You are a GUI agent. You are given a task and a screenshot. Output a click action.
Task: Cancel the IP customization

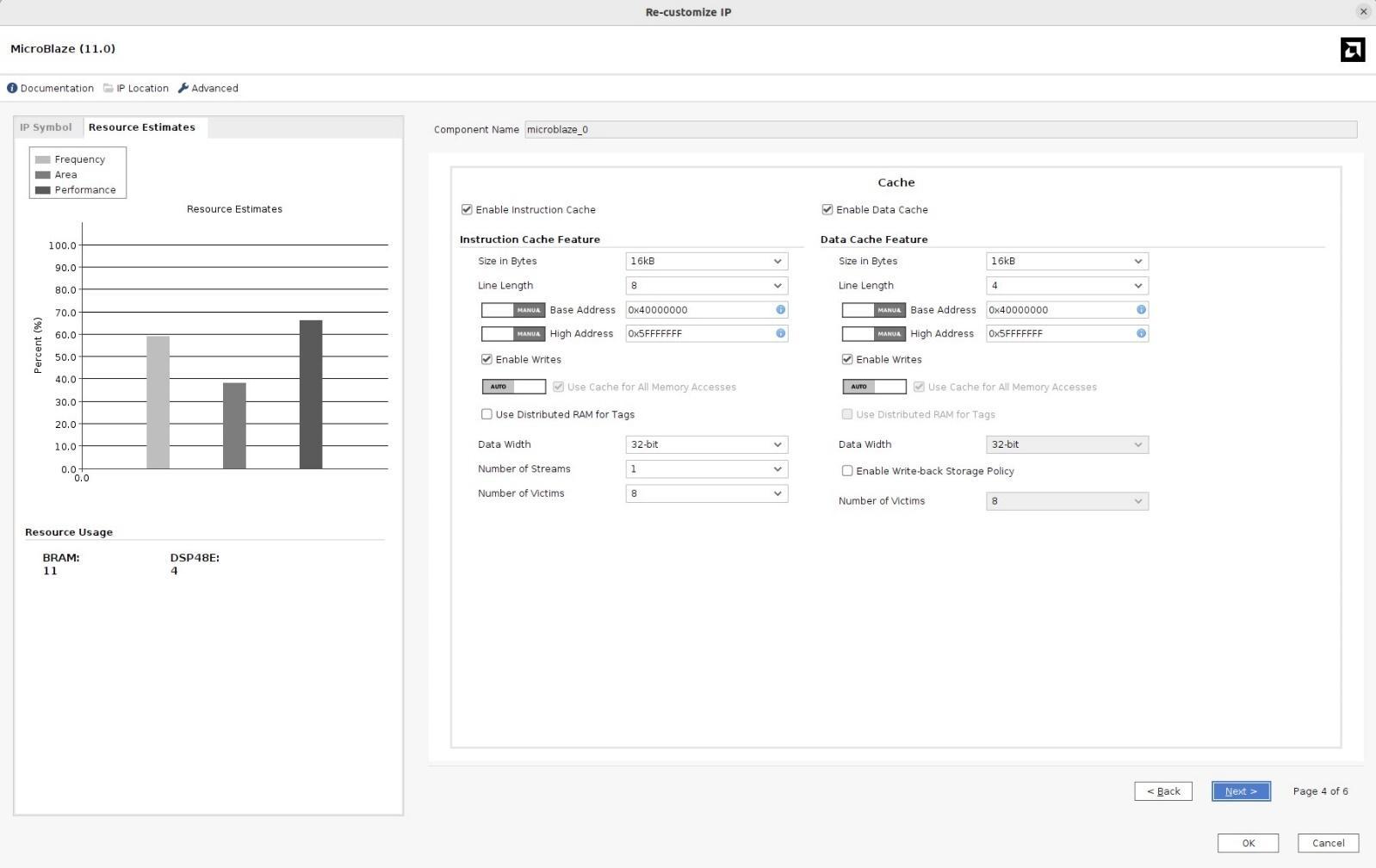1328,843
